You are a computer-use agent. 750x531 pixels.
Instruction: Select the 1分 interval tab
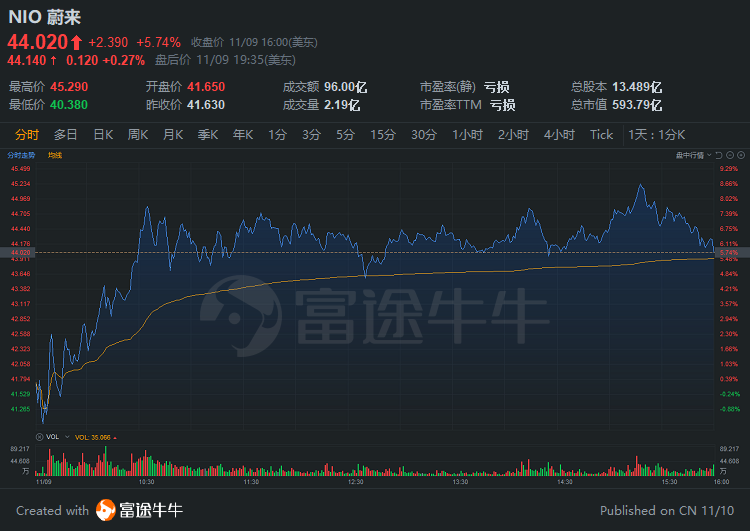(x=277, y=135)
